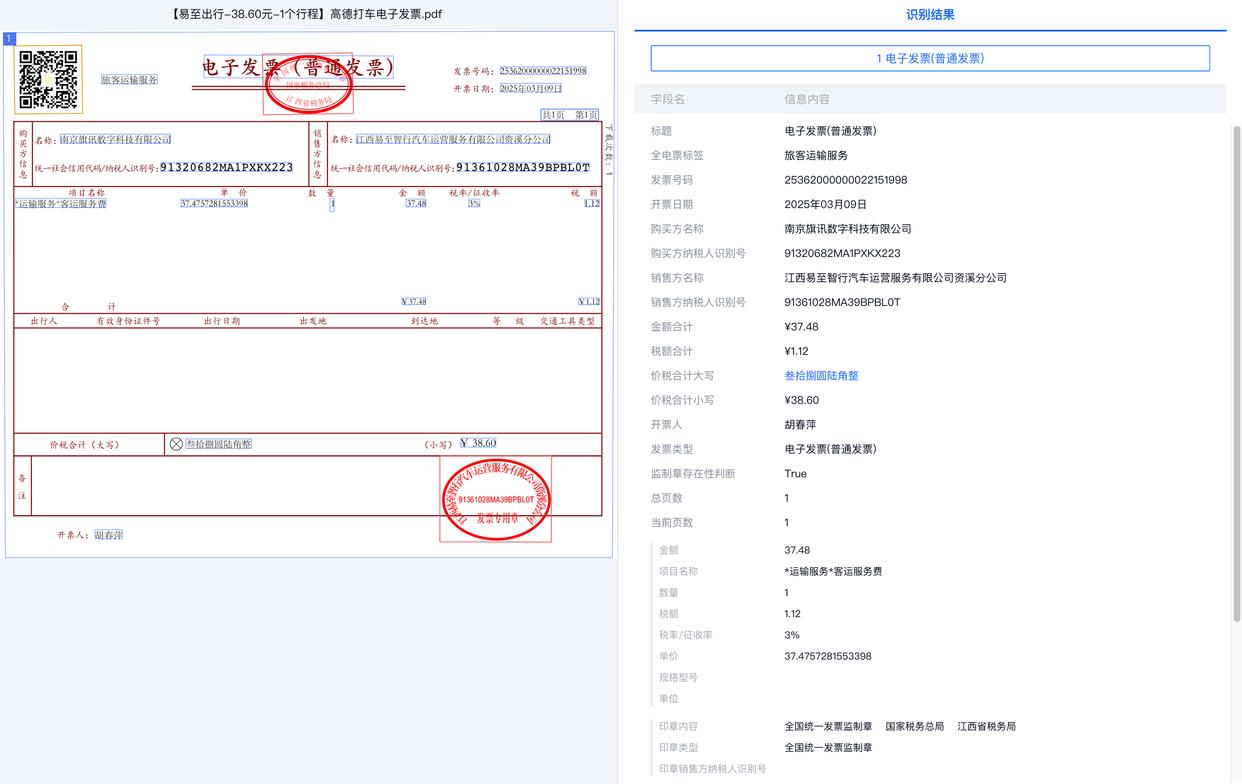This screenshot has width=1242, height=784.
Task: Click the 监制章存在性判断 field name
Action: pyautogui.click(x=693, y=474)
